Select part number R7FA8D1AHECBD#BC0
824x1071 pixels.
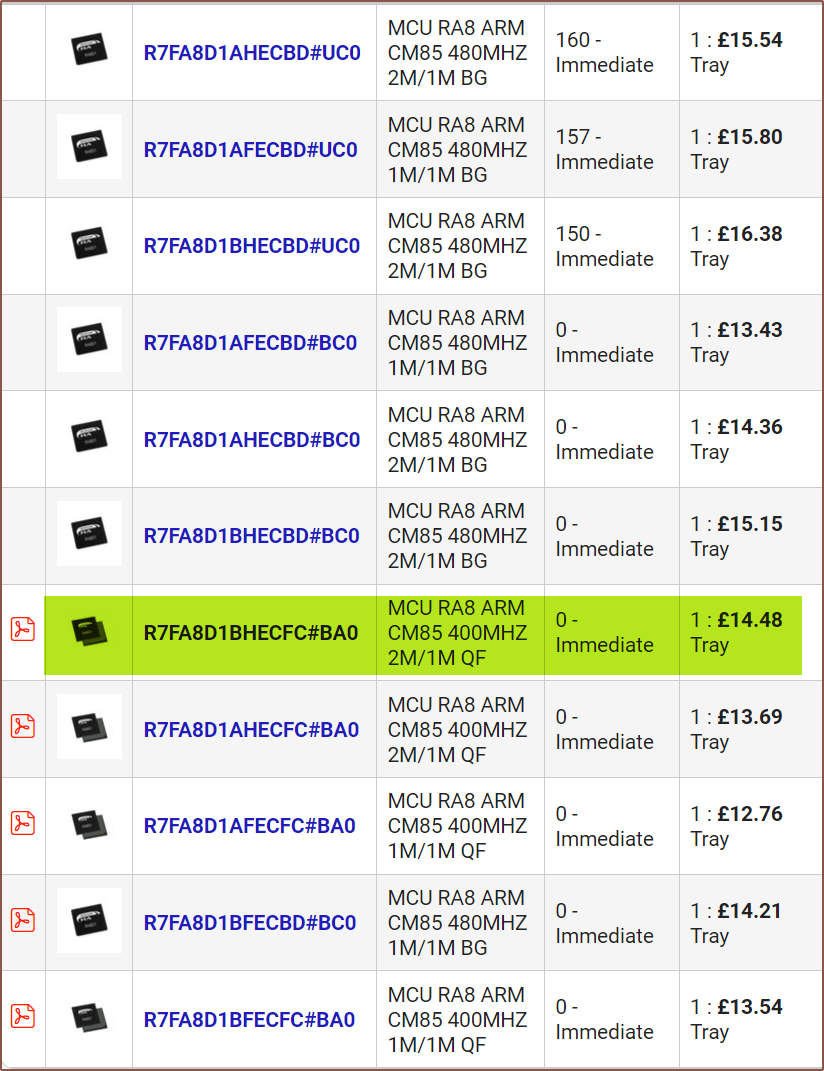[251, 440]
